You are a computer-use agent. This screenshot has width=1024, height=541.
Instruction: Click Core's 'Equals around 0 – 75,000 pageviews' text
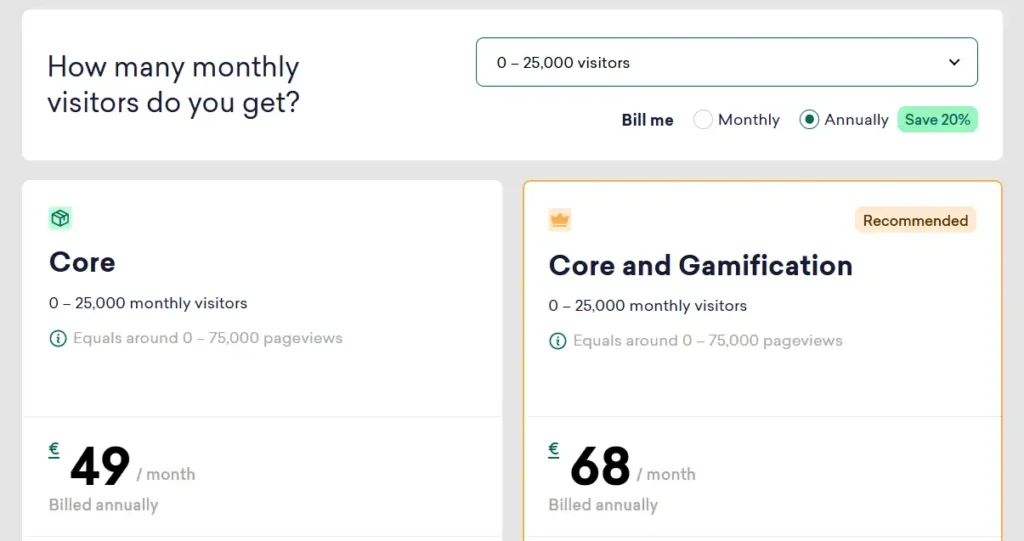tap(207, 338)
